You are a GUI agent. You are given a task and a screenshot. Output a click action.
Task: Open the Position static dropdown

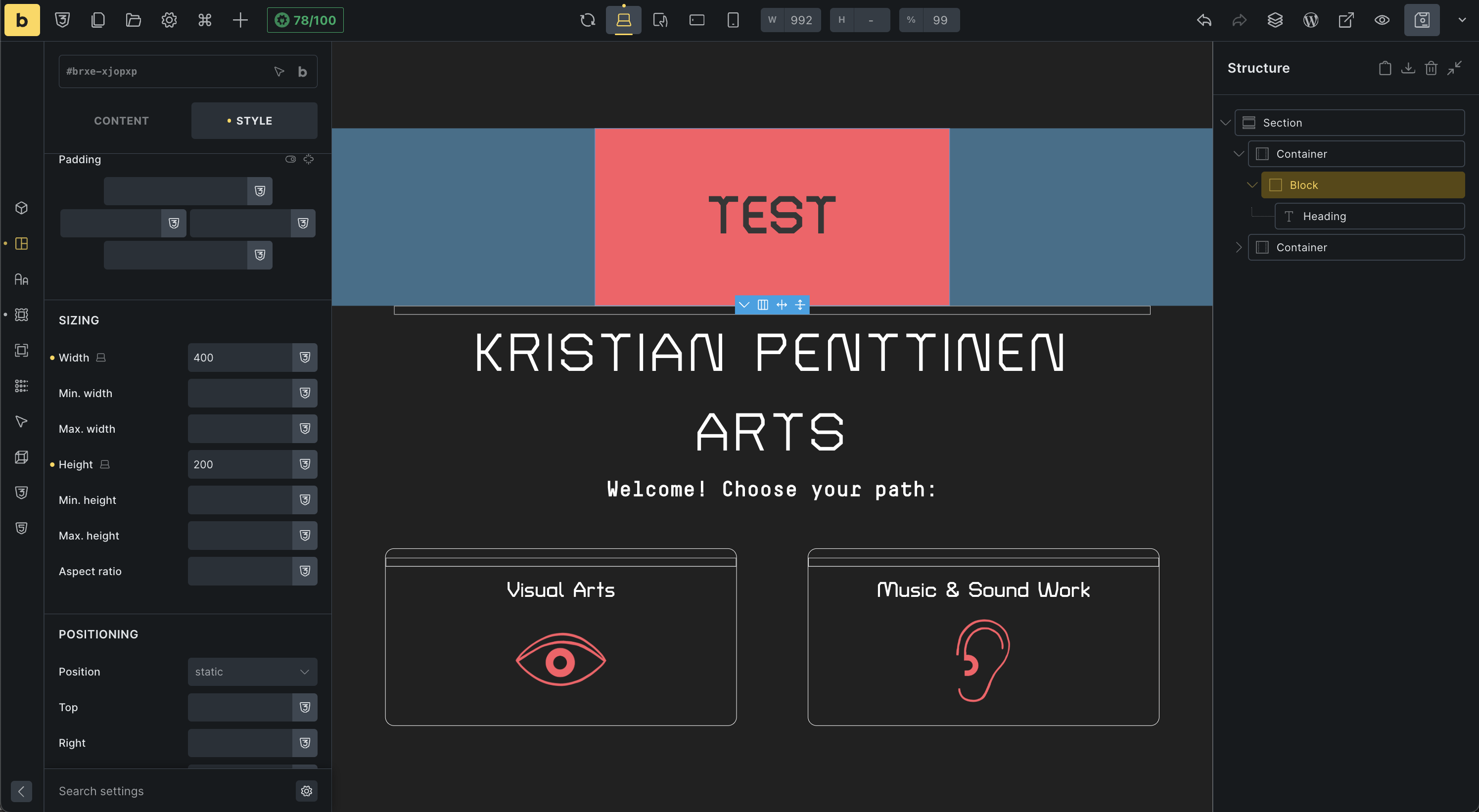[252, 672]
